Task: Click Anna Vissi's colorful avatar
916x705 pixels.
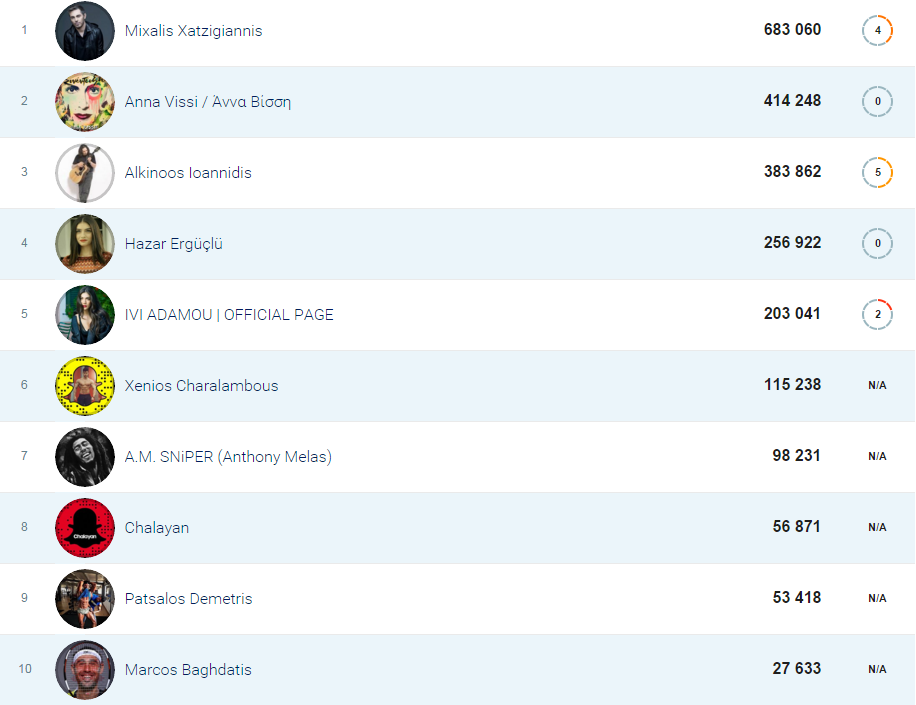Action: 85,102
